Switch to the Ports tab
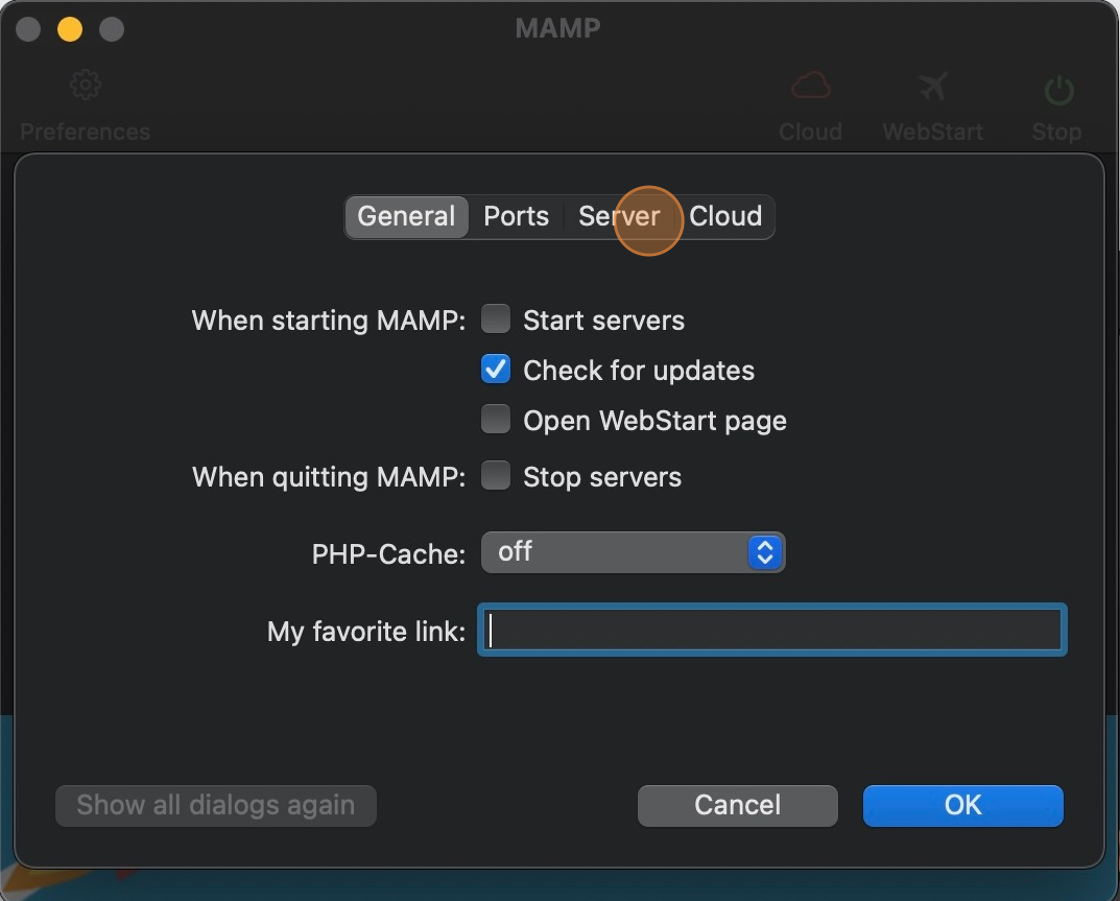 click(516, 216)
